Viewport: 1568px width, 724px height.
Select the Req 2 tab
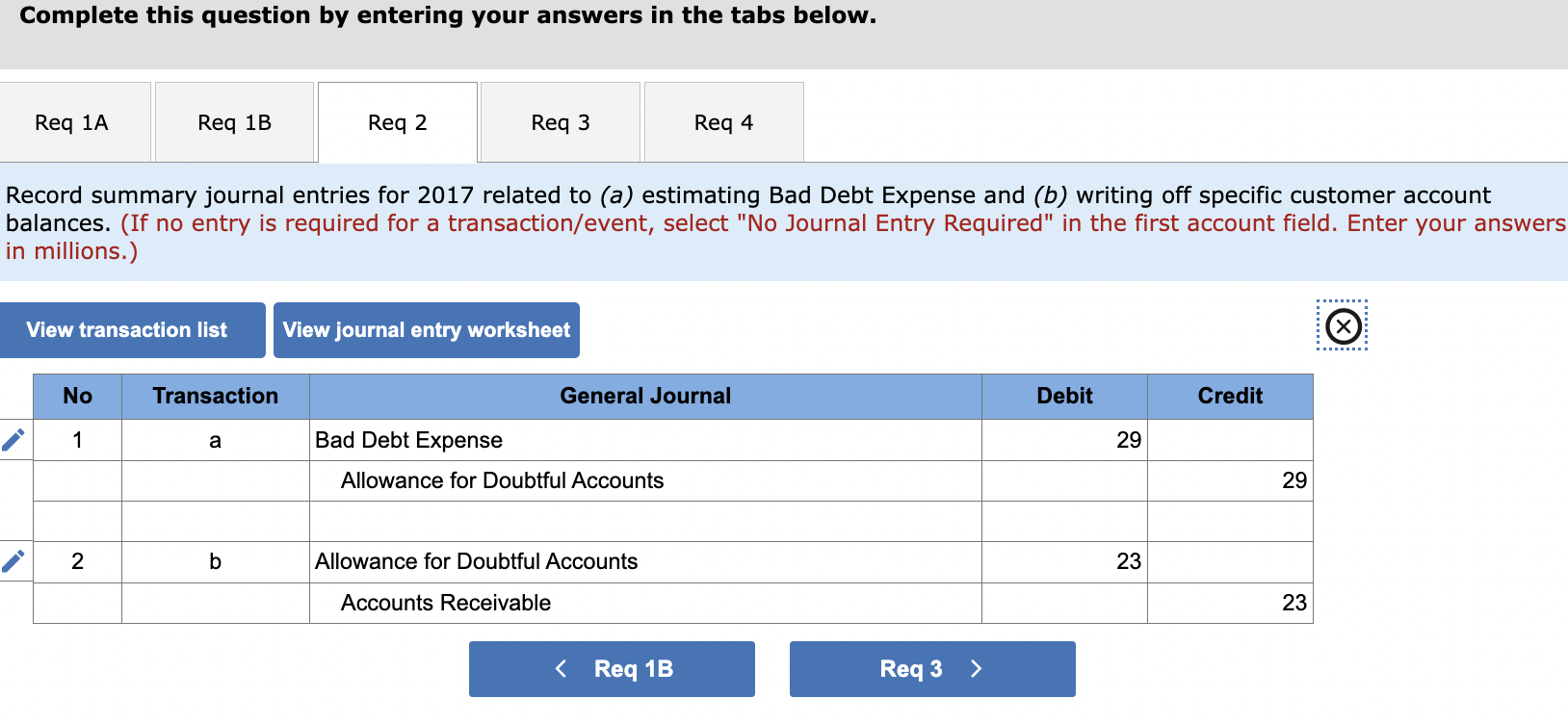pyautogui.click(x=397, y=122)
